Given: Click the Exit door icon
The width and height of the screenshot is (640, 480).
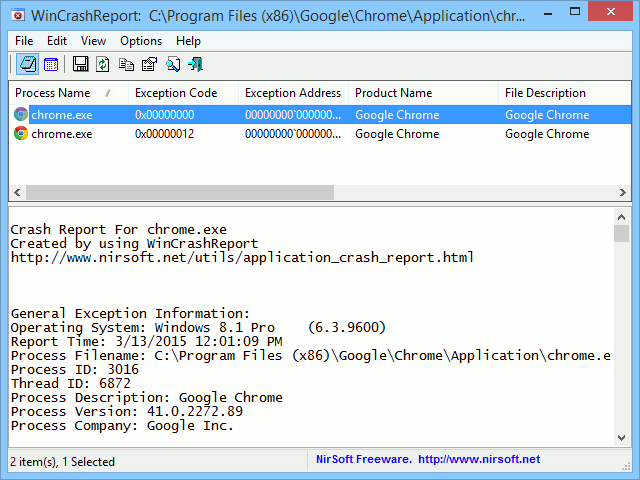Looking at the screenshot, I should click(196, 64).
